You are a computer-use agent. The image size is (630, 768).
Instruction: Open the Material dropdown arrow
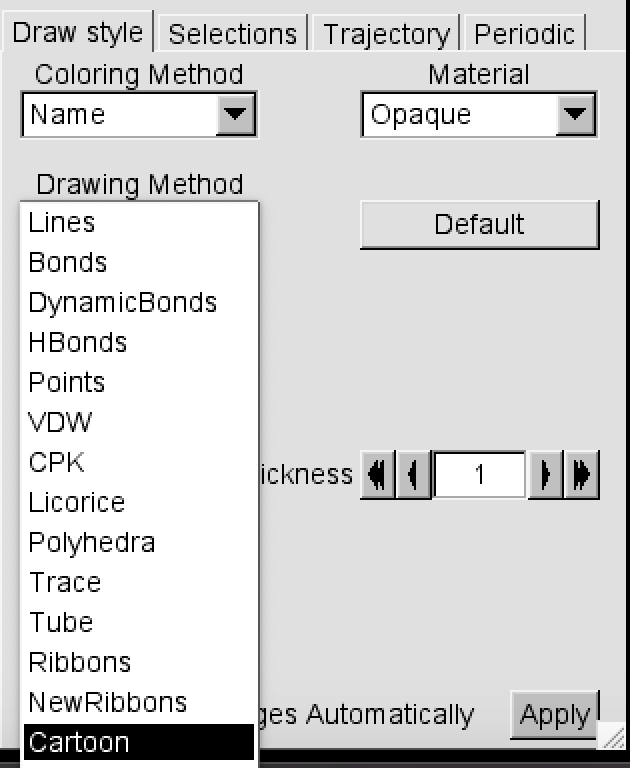[576, 115]
